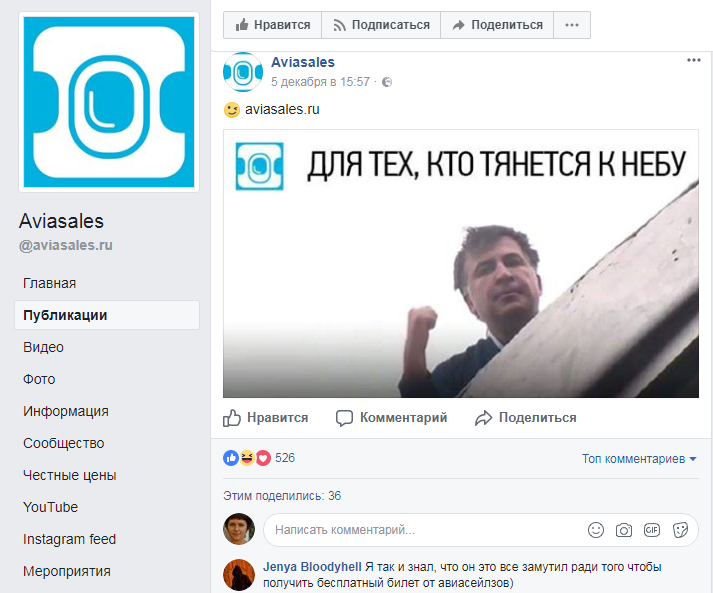This screenshot has width=713, height=593.
Task: Click the Haha laughing reaction icon
Action: (247, 458)
